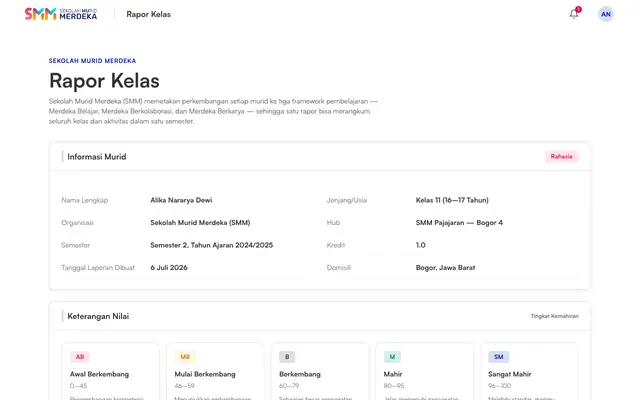Click the hub SMM Pajajaran — Bogor 4
640x400 pixels.
[459, 222]
